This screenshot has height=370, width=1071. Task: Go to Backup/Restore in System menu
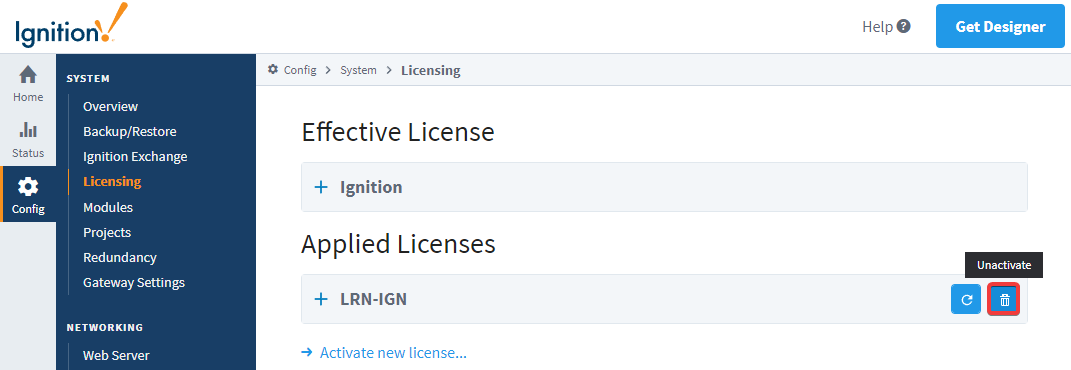(x=130, y=131)
